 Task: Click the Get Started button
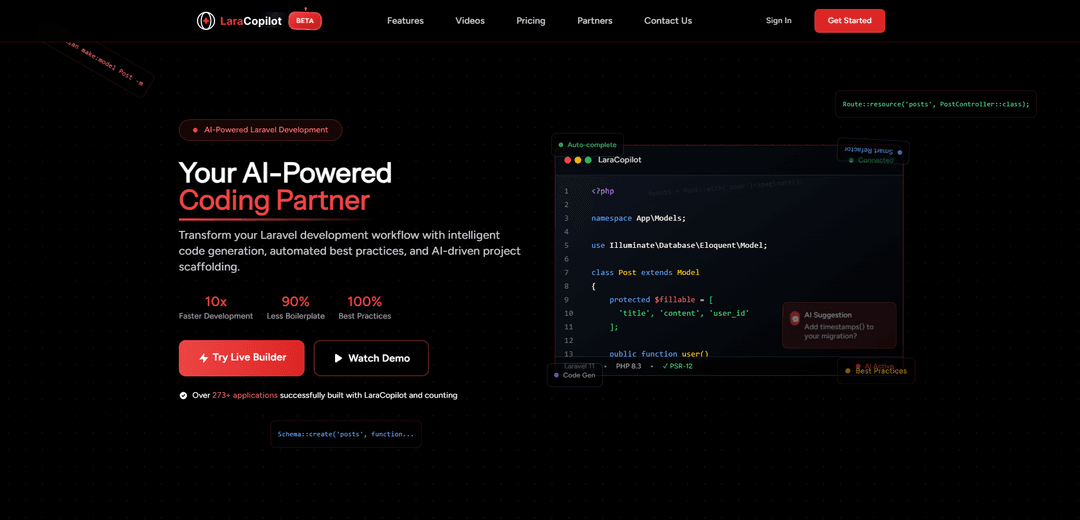pyautogui.click(x=849, y=21)
